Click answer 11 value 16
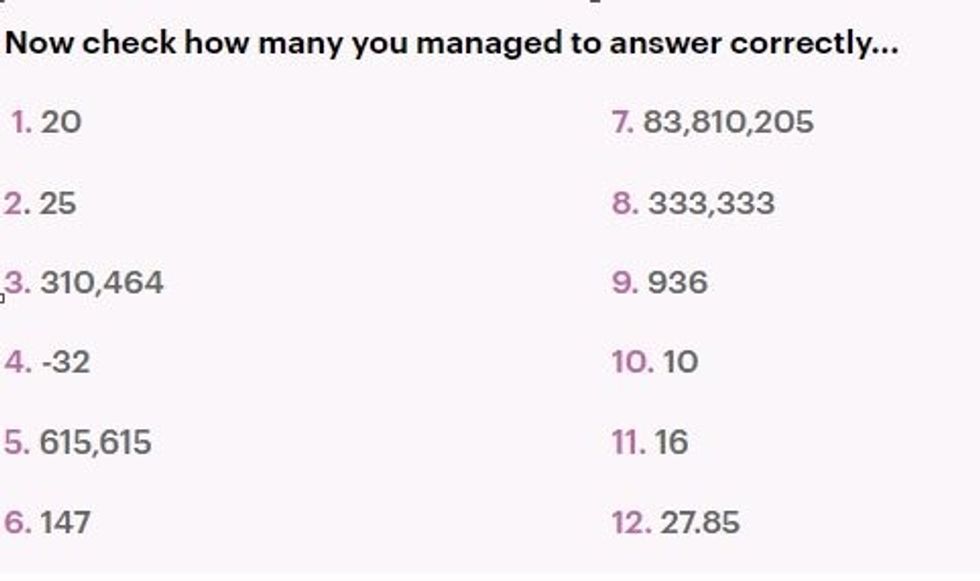980x581 pixels. click(x=671, y=442)
